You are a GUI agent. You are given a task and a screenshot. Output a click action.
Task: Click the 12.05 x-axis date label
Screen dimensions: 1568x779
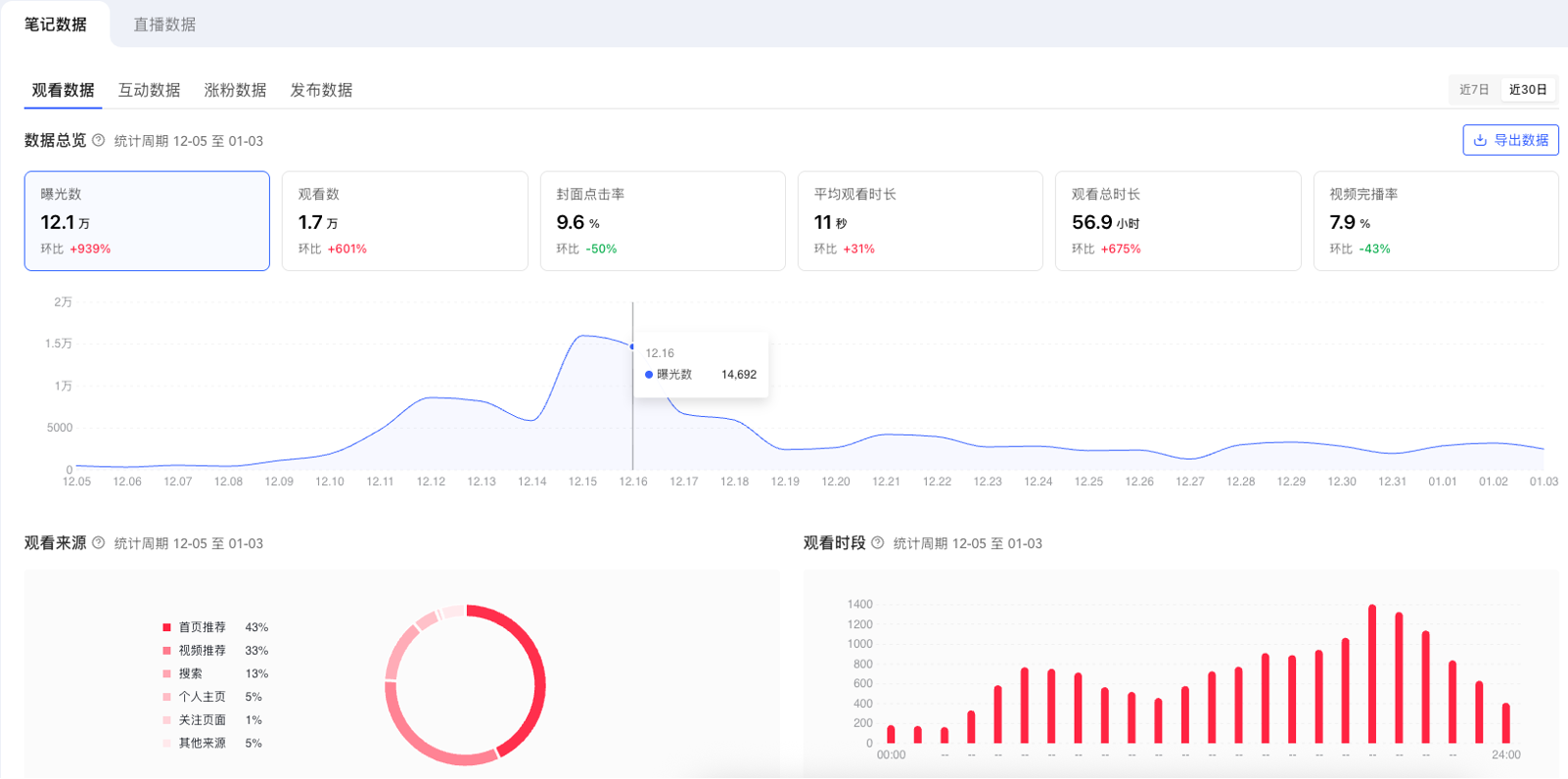(x=76, y=481)
